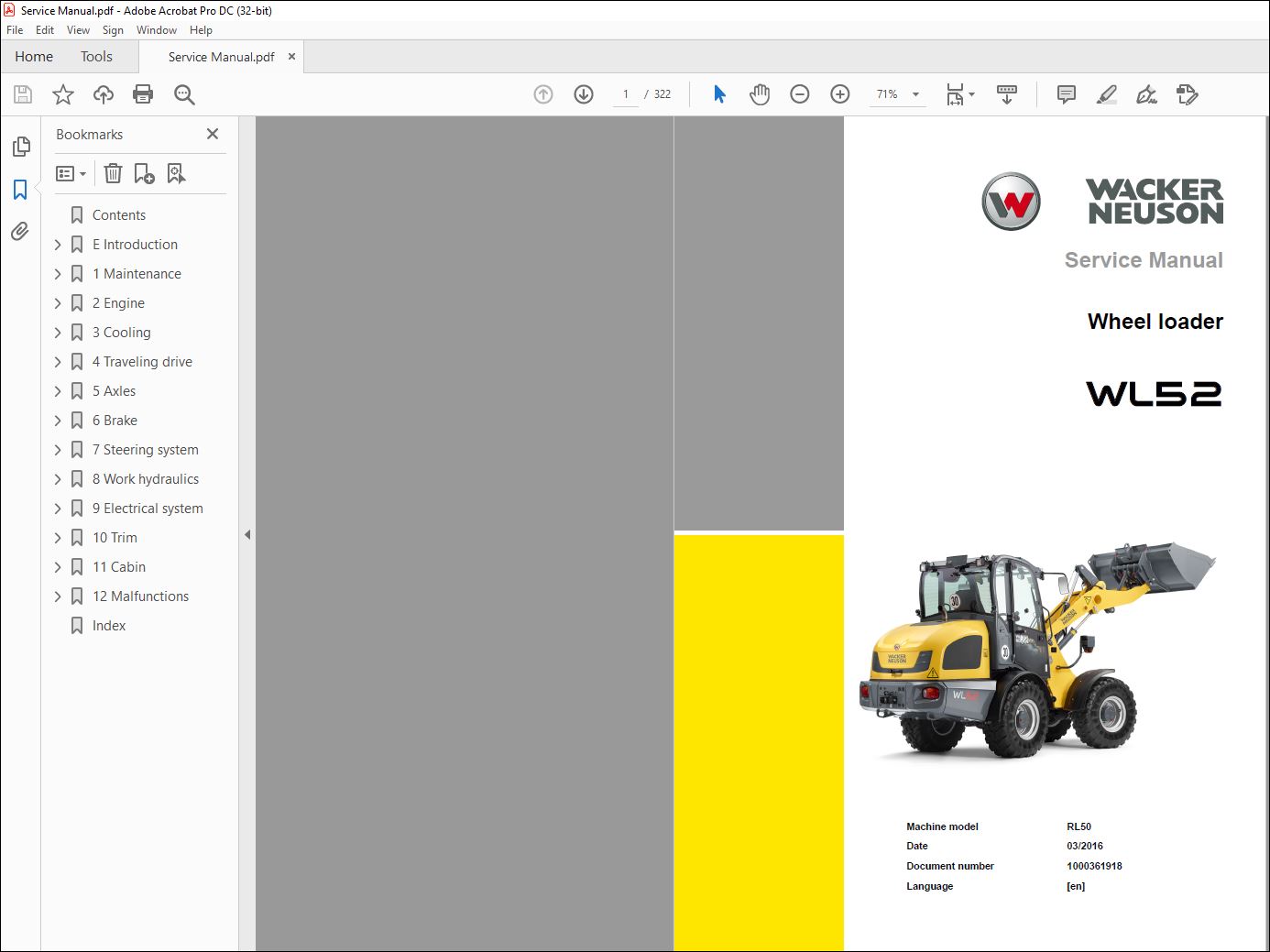Open the Window menu
This screenshot has height=952, width=1270.
coord(157,30)
